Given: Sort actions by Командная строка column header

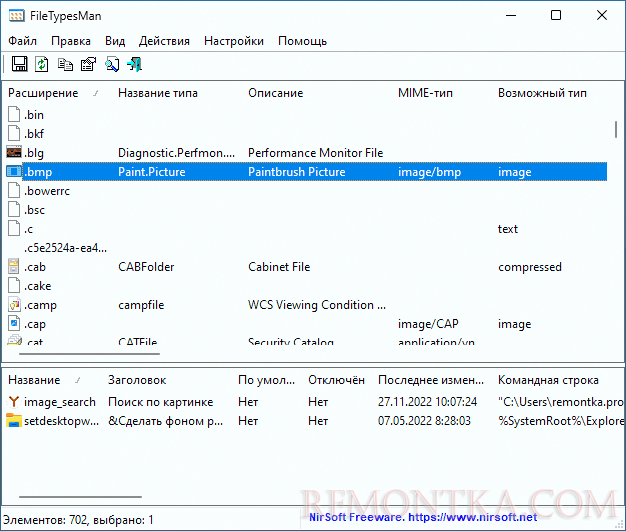Looking at the screenshot, I should 548,380.
